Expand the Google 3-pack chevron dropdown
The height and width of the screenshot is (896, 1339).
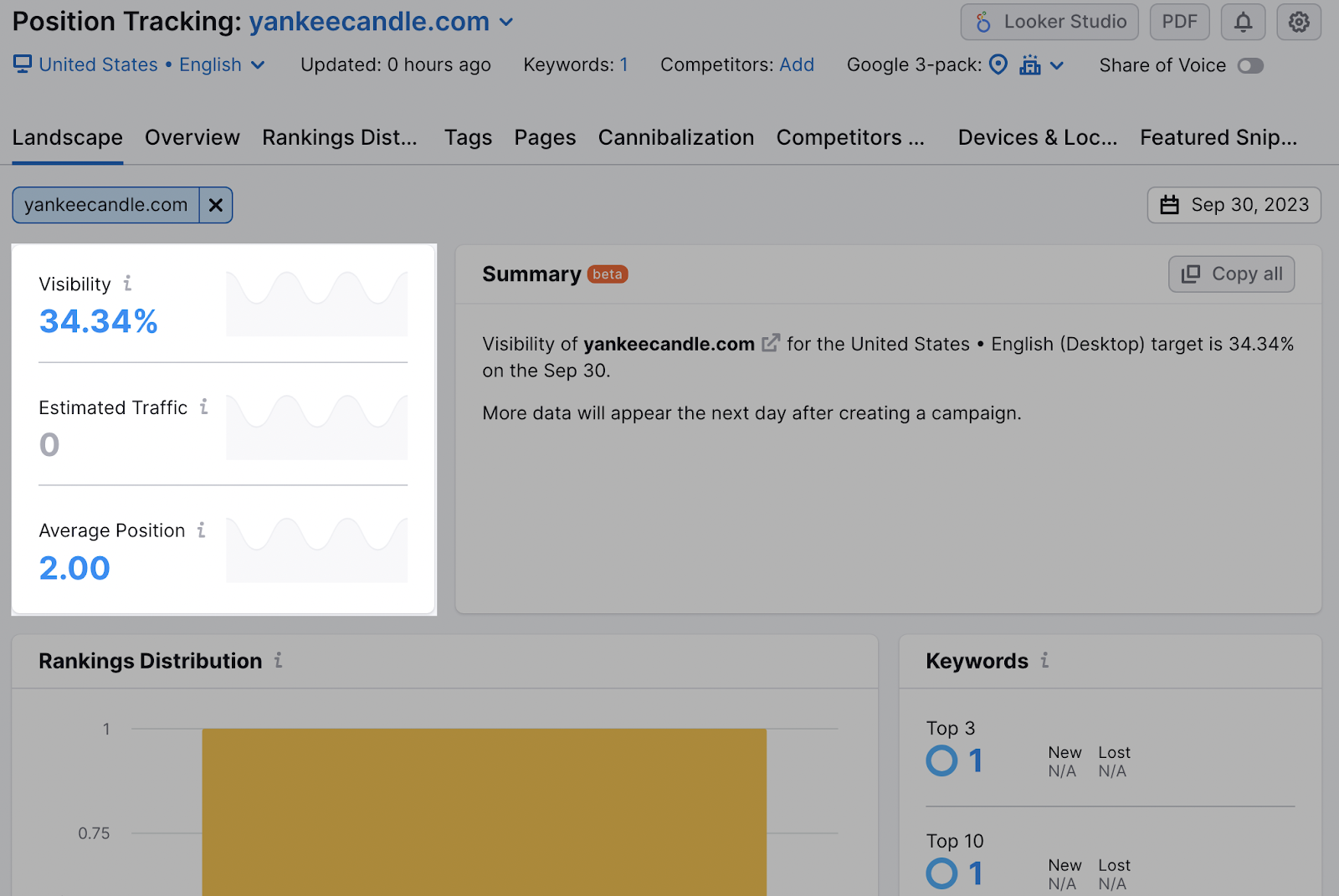(1057, 65)
